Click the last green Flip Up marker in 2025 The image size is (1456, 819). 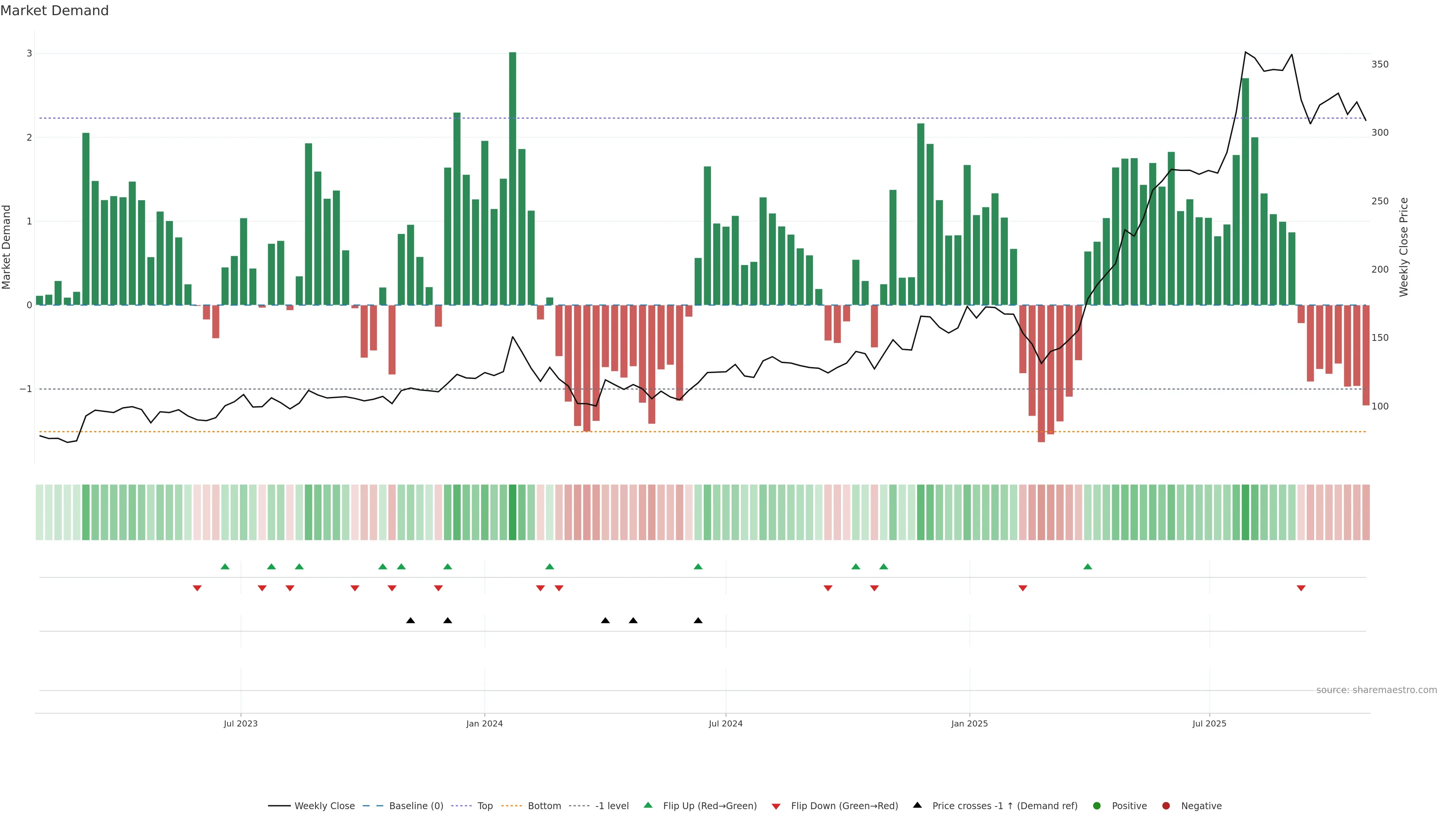click(1087, 566)
